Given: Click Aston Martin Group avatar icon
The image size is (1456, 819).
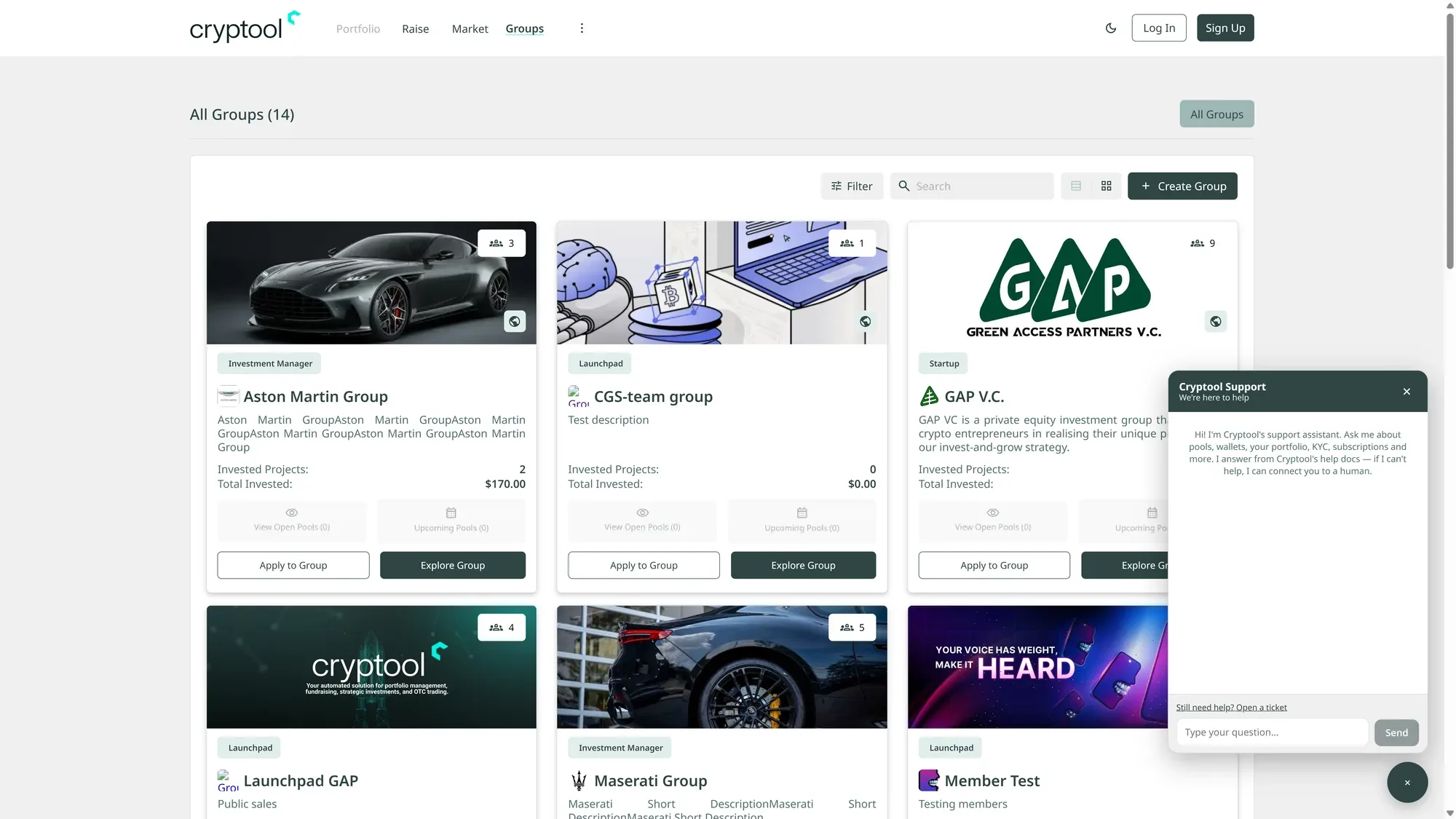Looking at the screenshot, I should pos(228,396).
